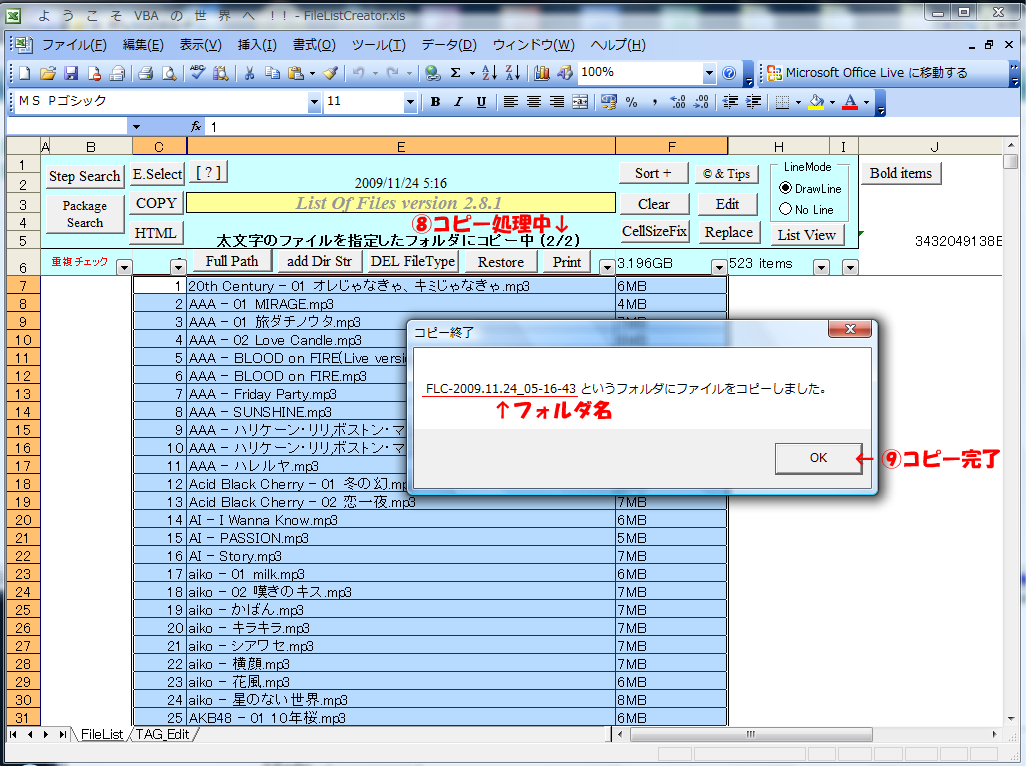
Task: Open filter dropdown beside 重複チェック
Action: pyautogui.click(x=124, y=267)
